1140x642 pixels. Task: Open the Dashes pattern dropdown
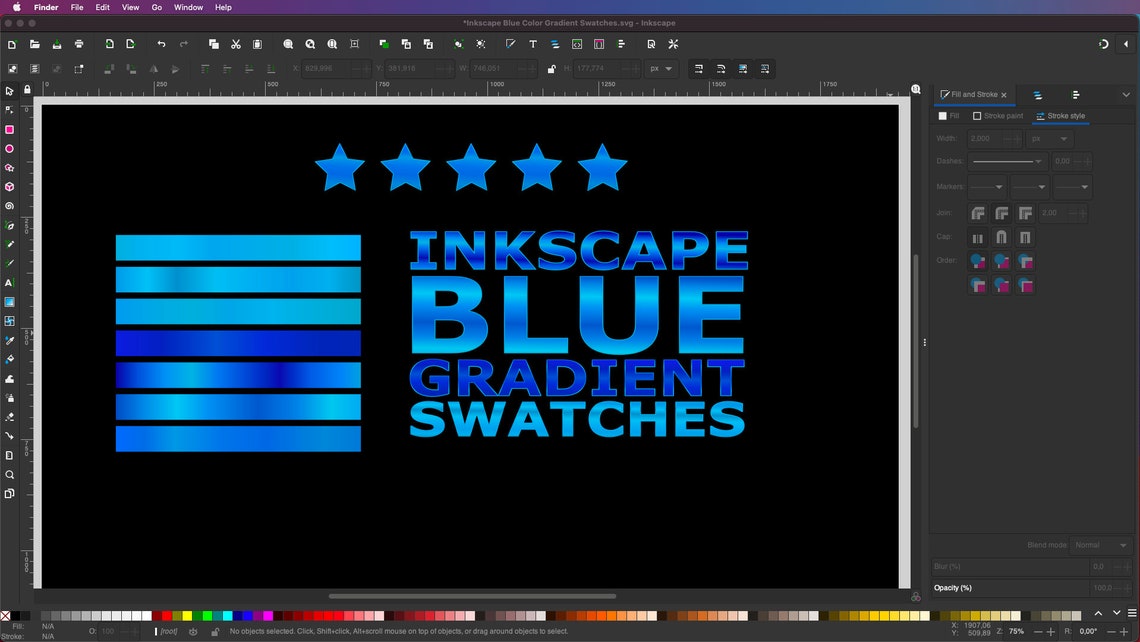pos(1007,161)
